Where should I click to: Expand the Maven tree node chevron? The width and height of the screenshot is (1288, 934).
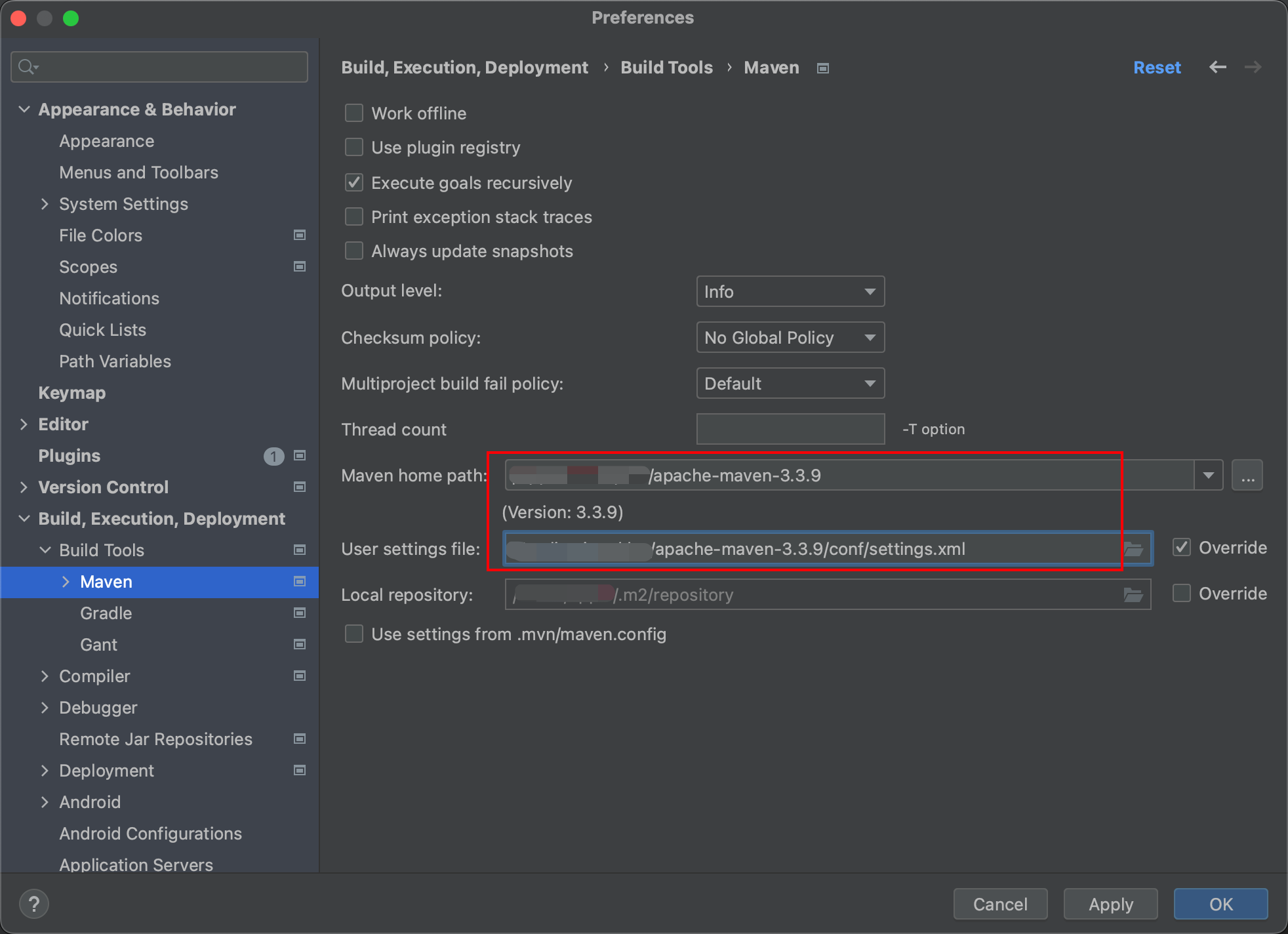[x=66, y=582]
